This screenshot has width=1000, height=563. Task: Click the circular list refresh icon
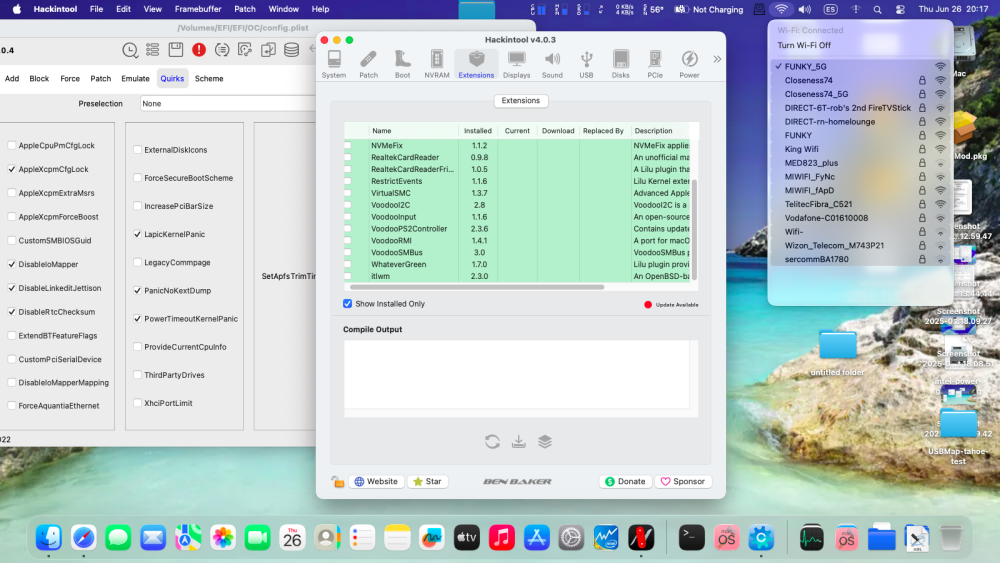[222, 50]
